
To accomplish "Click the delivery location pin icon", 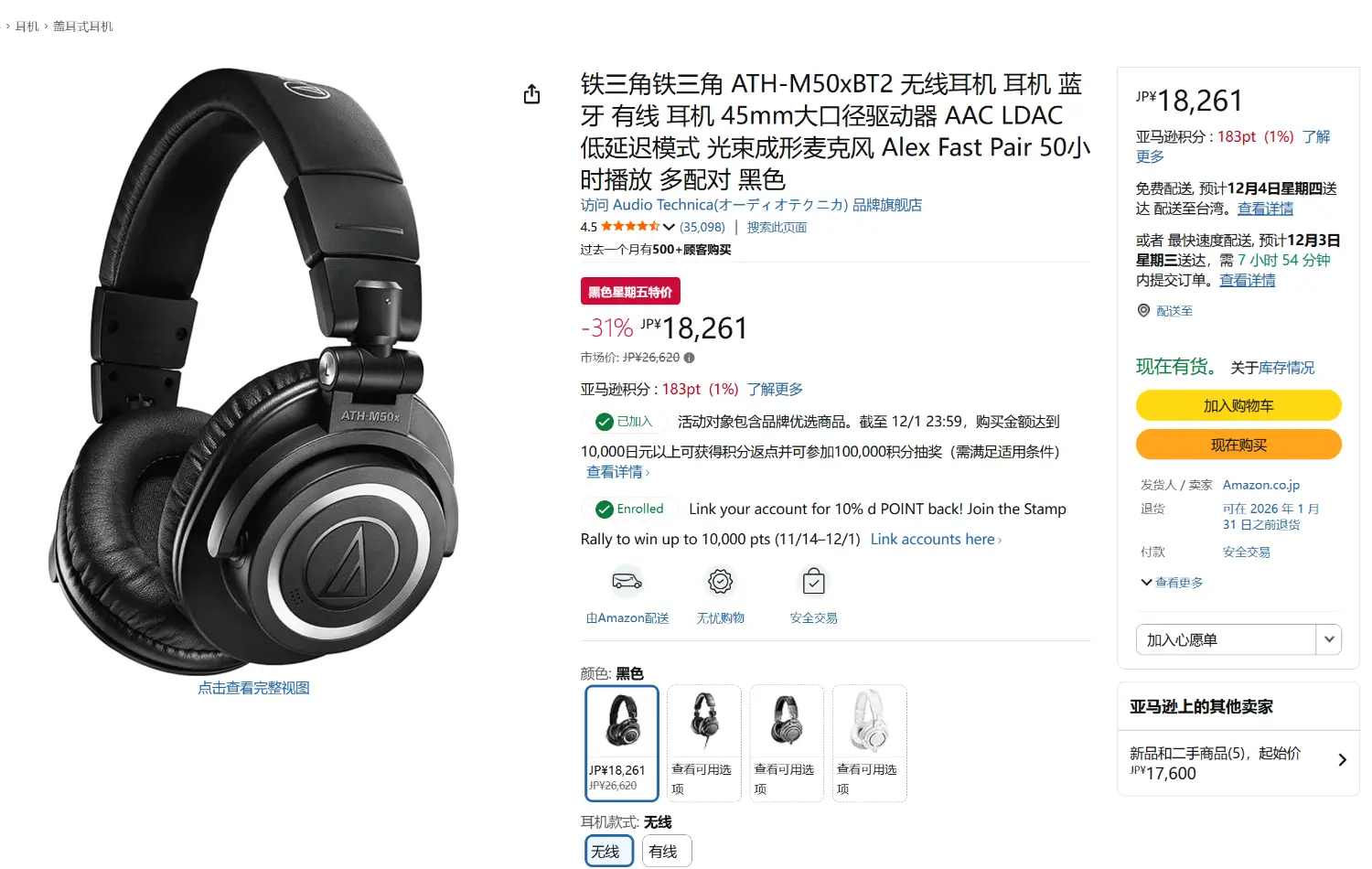I will pos(1143,311).
